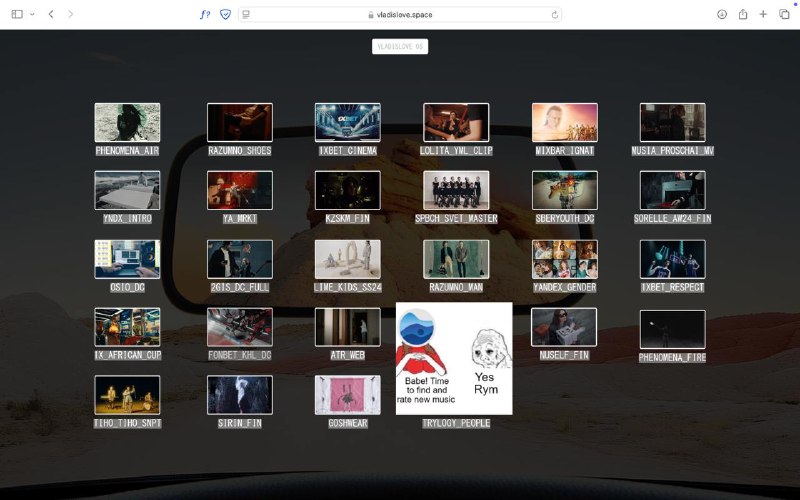This screenshot has height=500, width=800.
Task: Open 2GIS_DC_FULL thumbnail
Action: point(240,259)
